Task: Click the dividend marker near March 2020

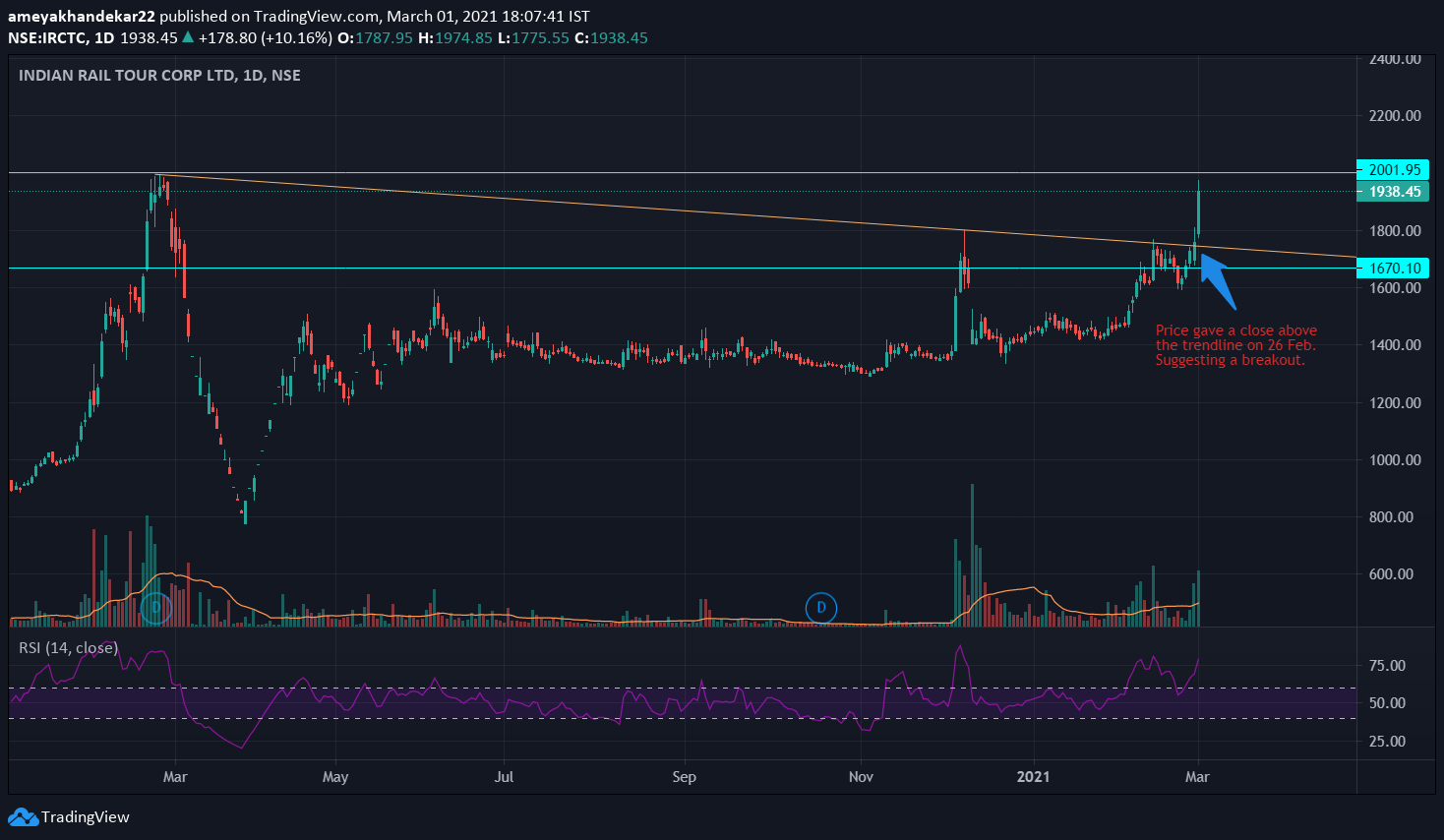Action: coord(155,608)
